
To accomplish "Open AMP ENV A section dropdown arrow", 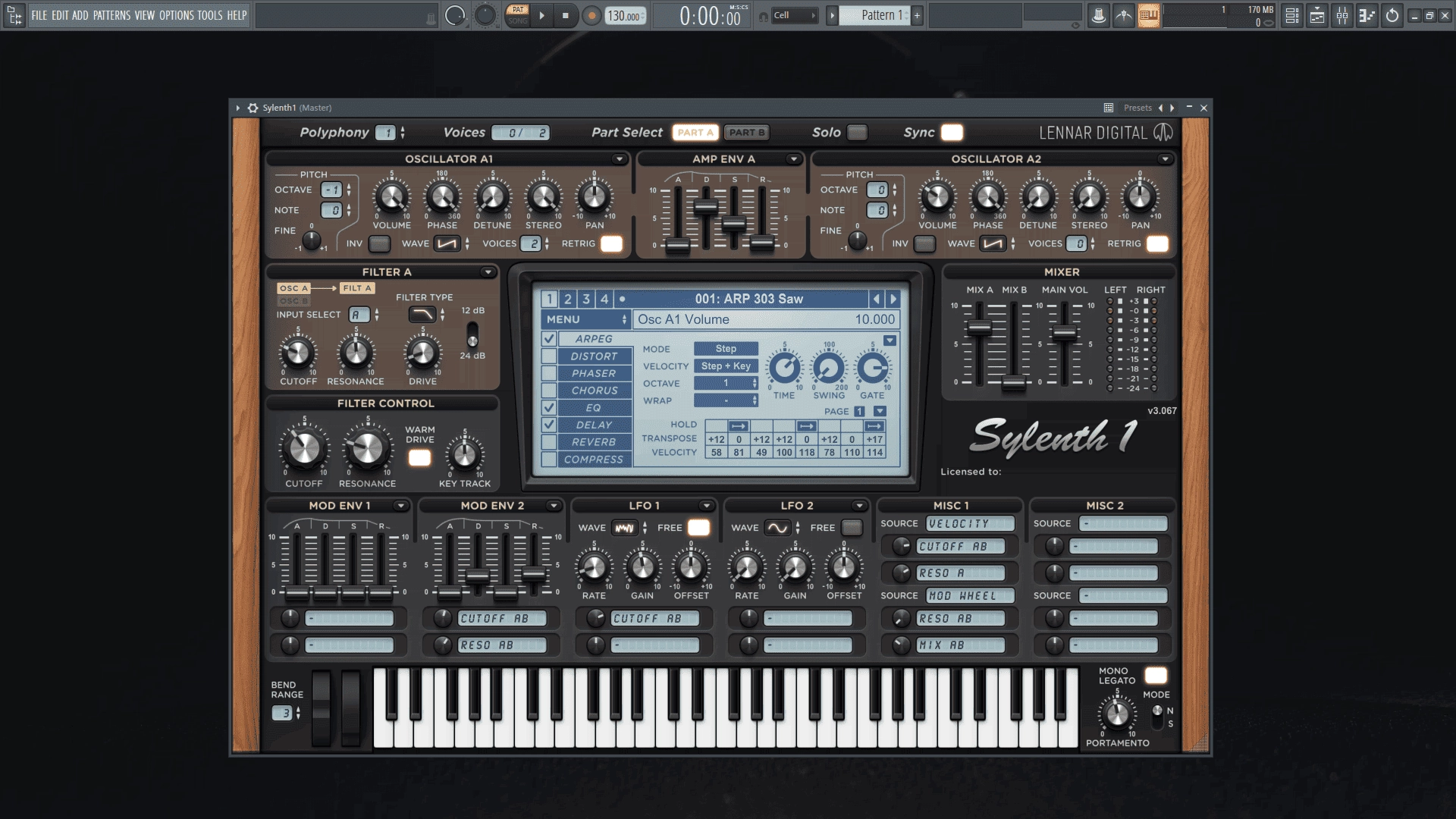I will point(793,159).
